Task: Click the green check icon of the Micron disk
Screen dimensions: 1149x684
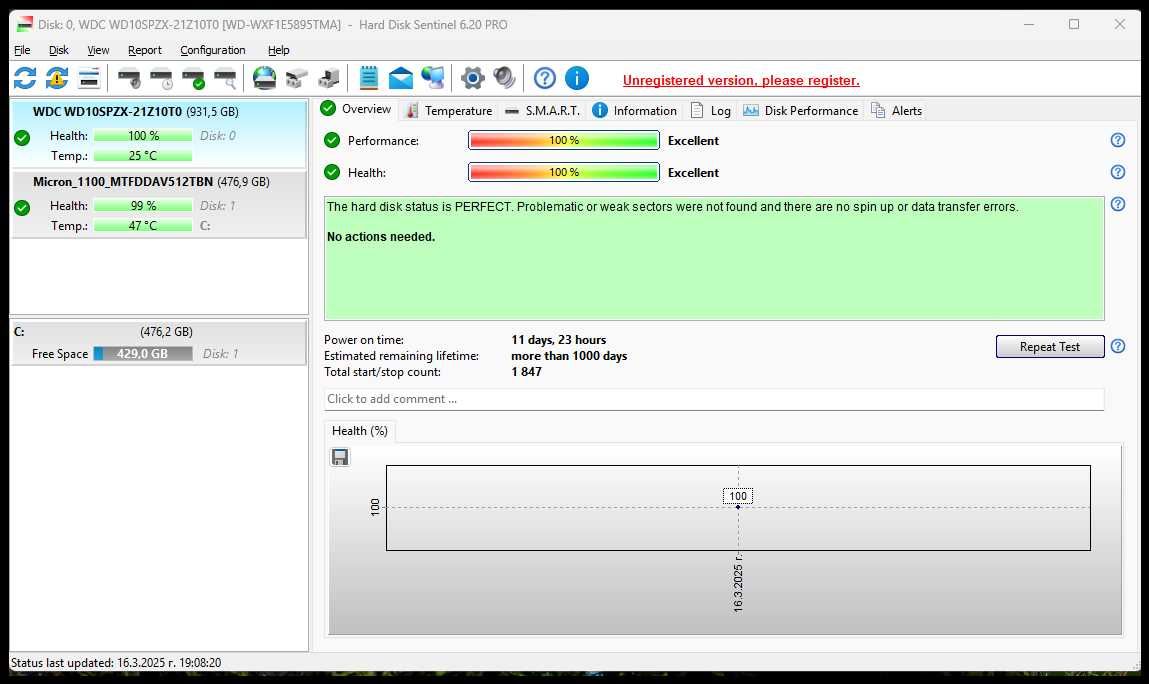Action: [22, 208]
